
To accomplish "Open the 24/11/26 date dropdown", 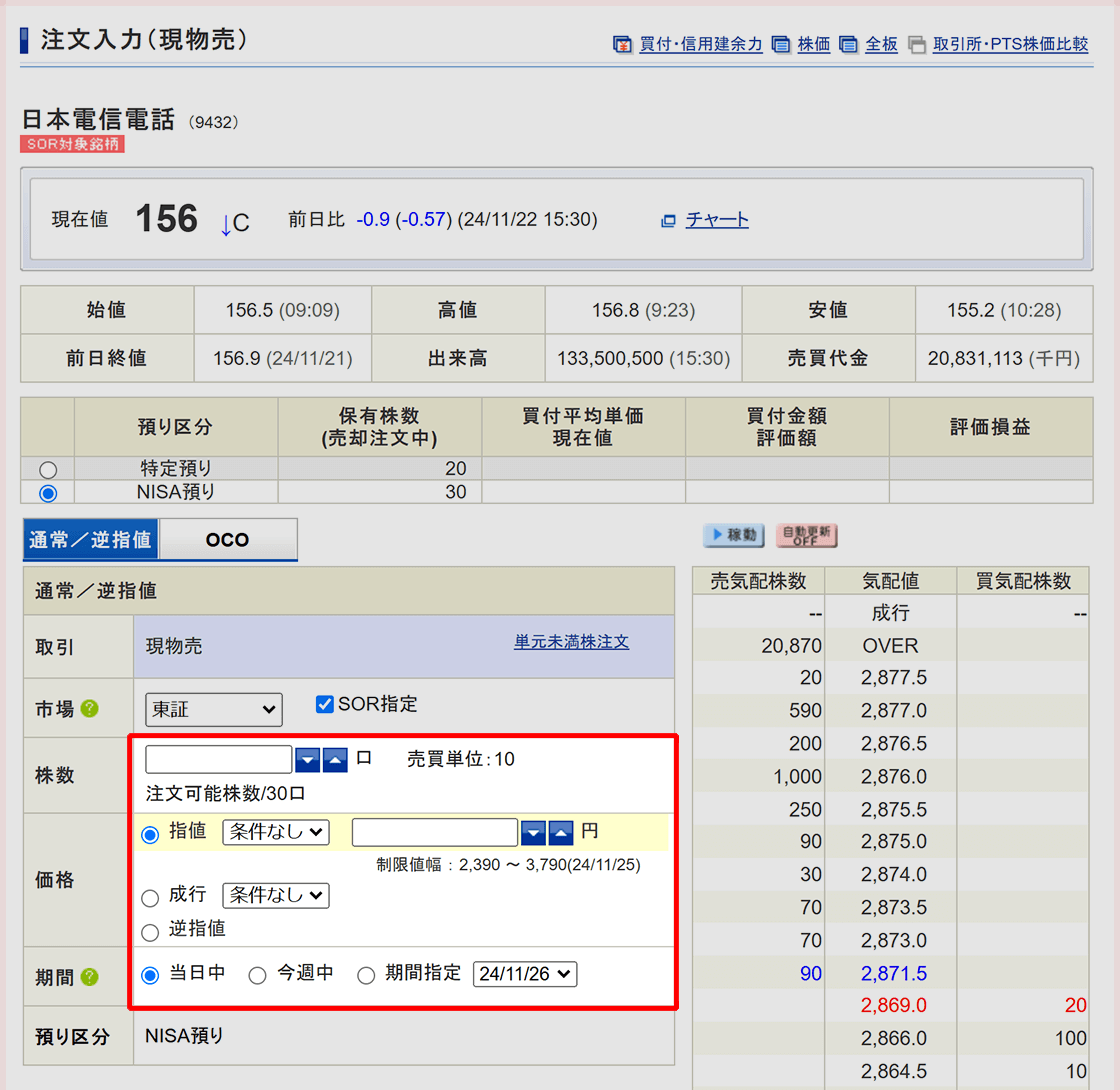I will pyautogui.click(x=525, y=974).
